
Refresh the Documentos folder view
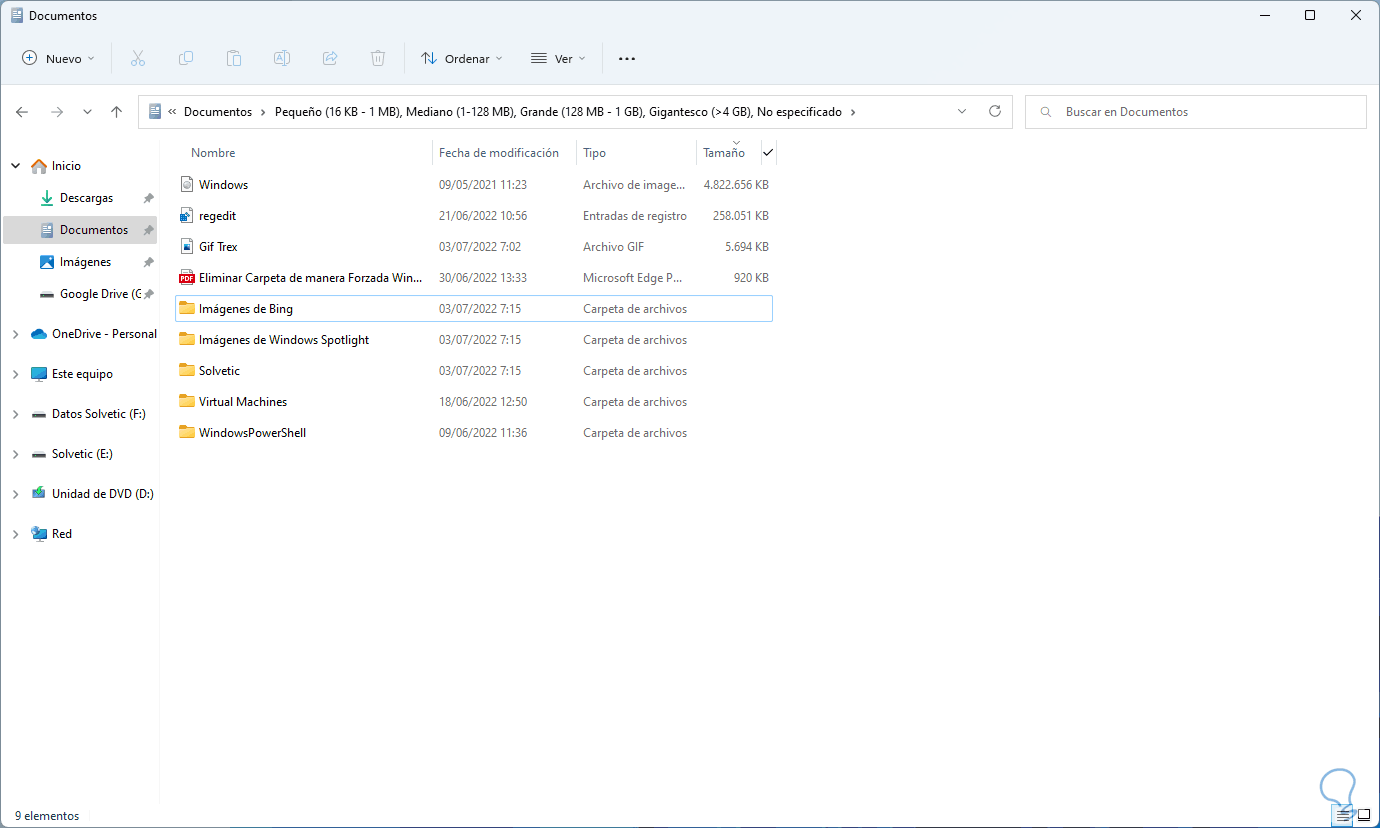pos(994,112)
